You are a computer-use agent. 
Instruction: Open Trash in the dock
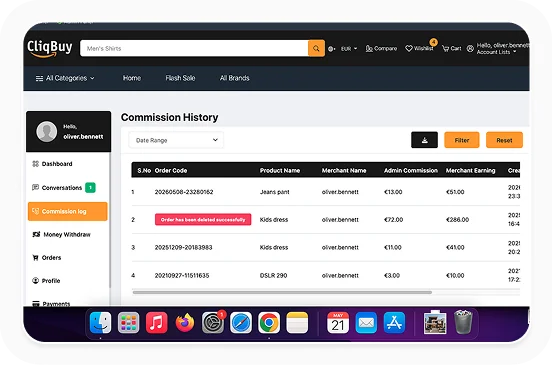[463, 322]
